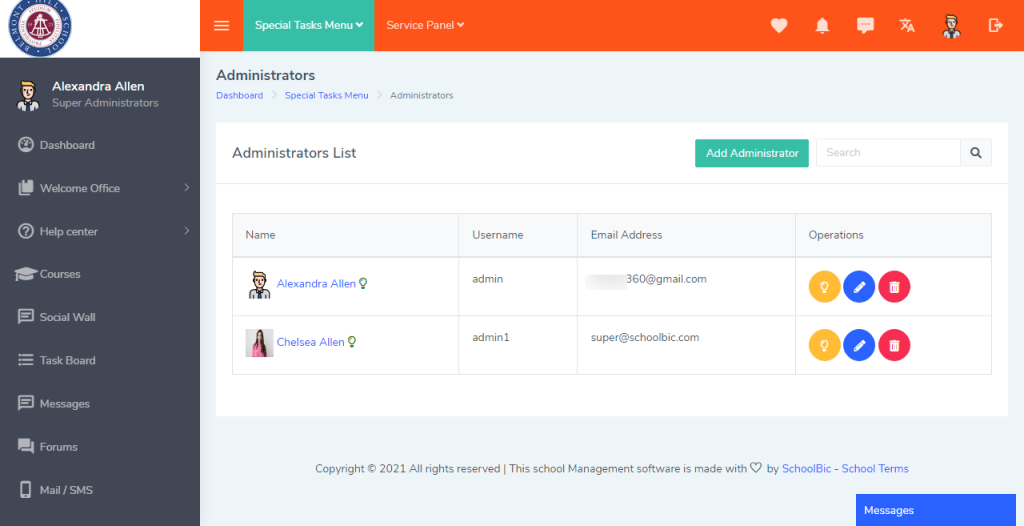Image resolution: width=1024 pixels, height=526 pixels.
Task: Click red delete trash for Alexandra Allen
Action: point(894,287)
